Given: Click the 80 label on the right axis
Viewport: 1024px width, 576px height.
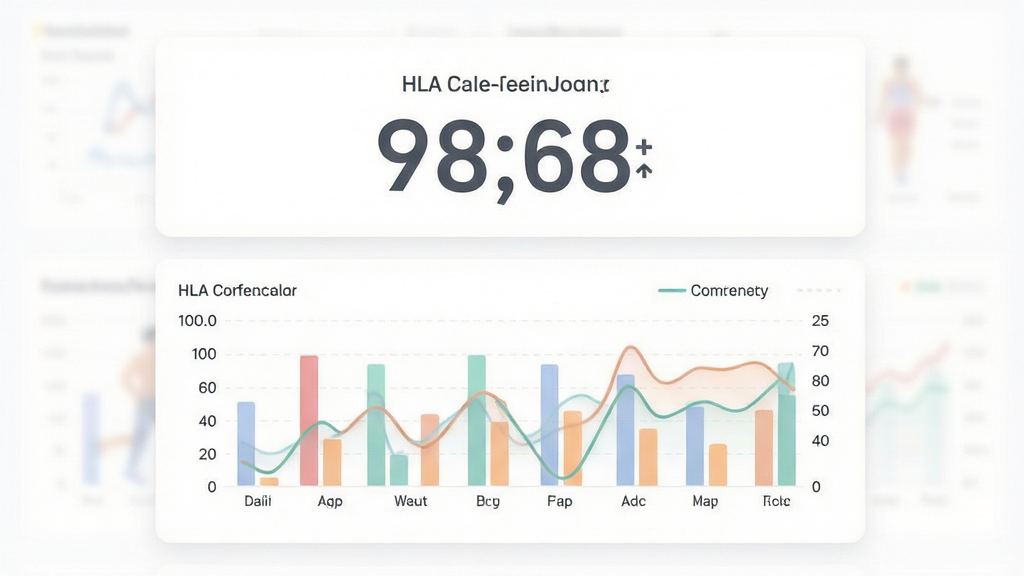Looking at the screenshot, I should pyautogui.click(x=820, y=381).
